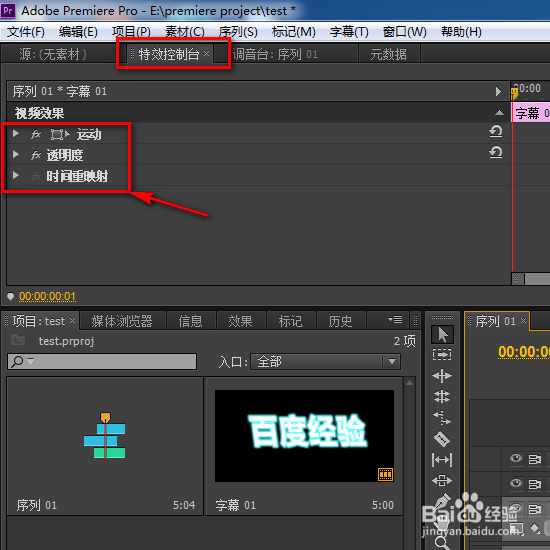
Task: Open the 入口 dropdown showing 全部
Action: pos(325,361)
